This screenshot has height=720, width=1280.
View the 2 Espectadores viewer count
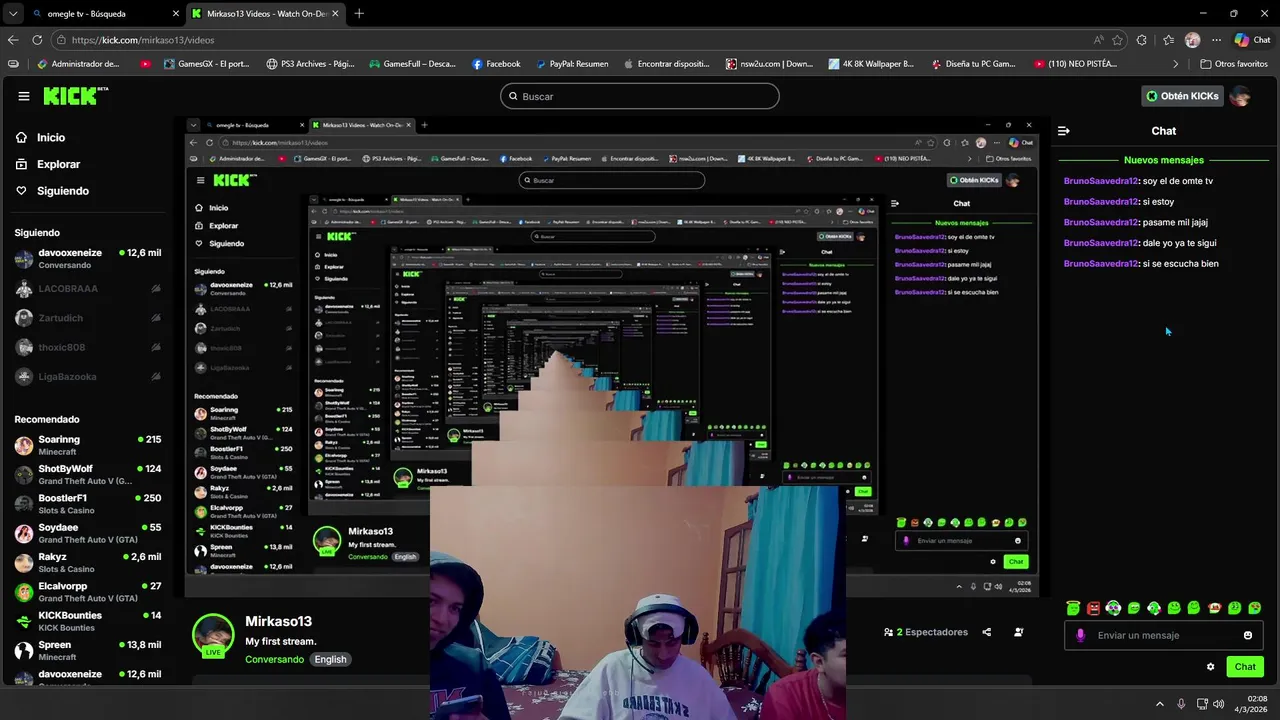point(926,632)
